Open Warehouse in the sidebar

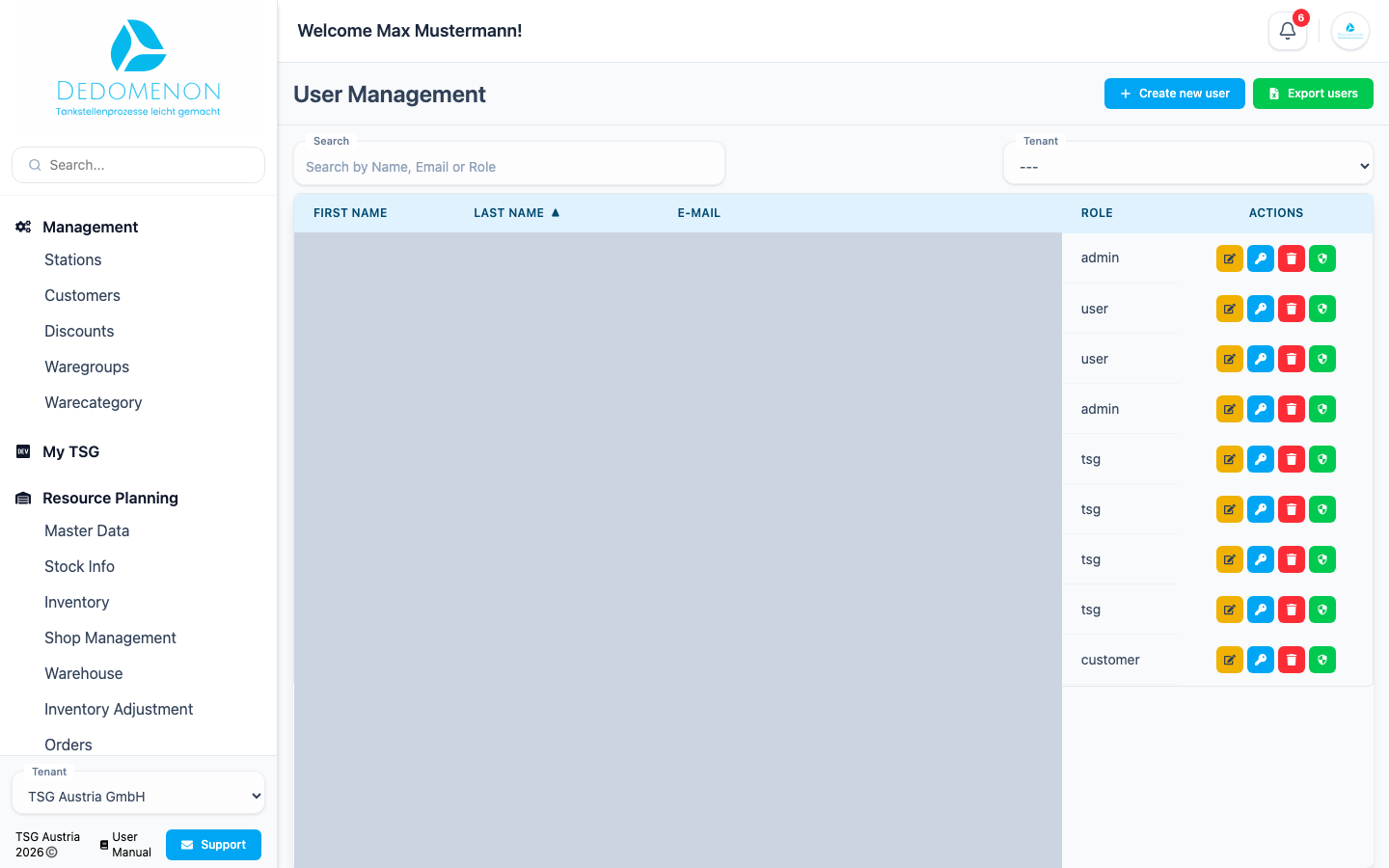coord(84,673)
